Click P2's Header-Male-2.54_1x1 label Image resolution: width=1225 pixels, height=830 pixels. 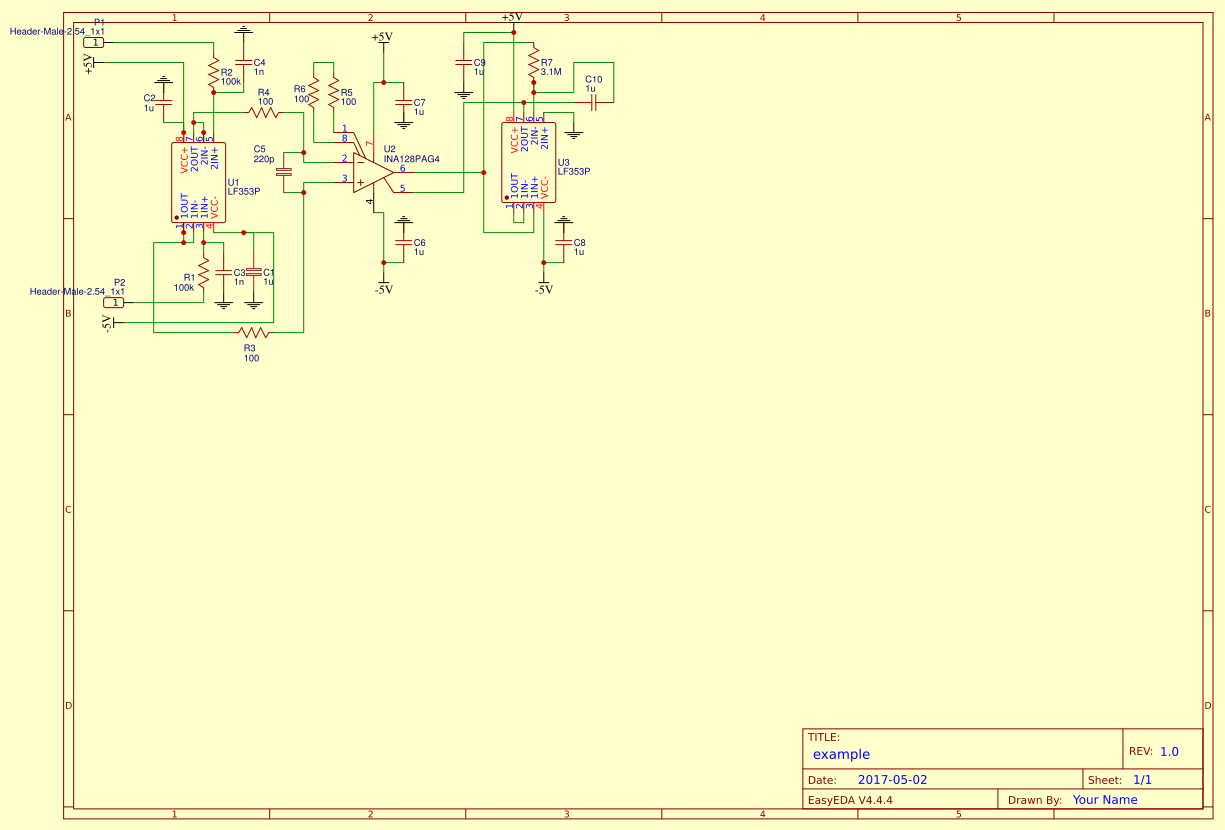click(77, 291)
